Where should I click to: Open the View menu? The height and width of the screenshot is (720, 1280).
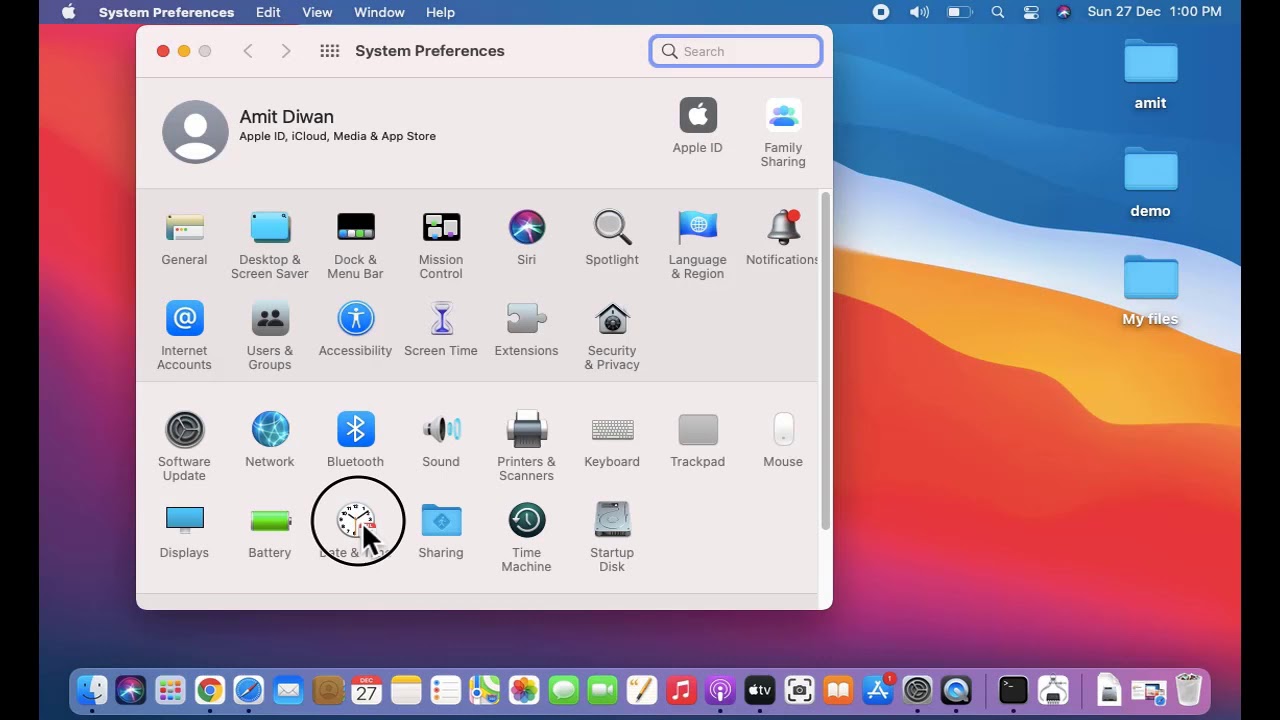pos(317,12)
